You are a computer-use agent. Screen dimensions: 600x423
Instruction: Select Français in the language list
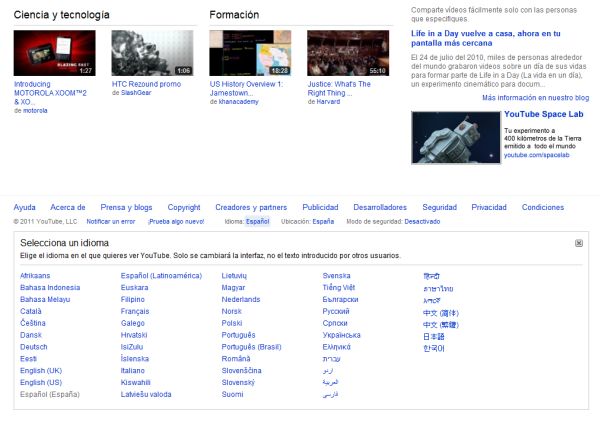pos(135,311)
